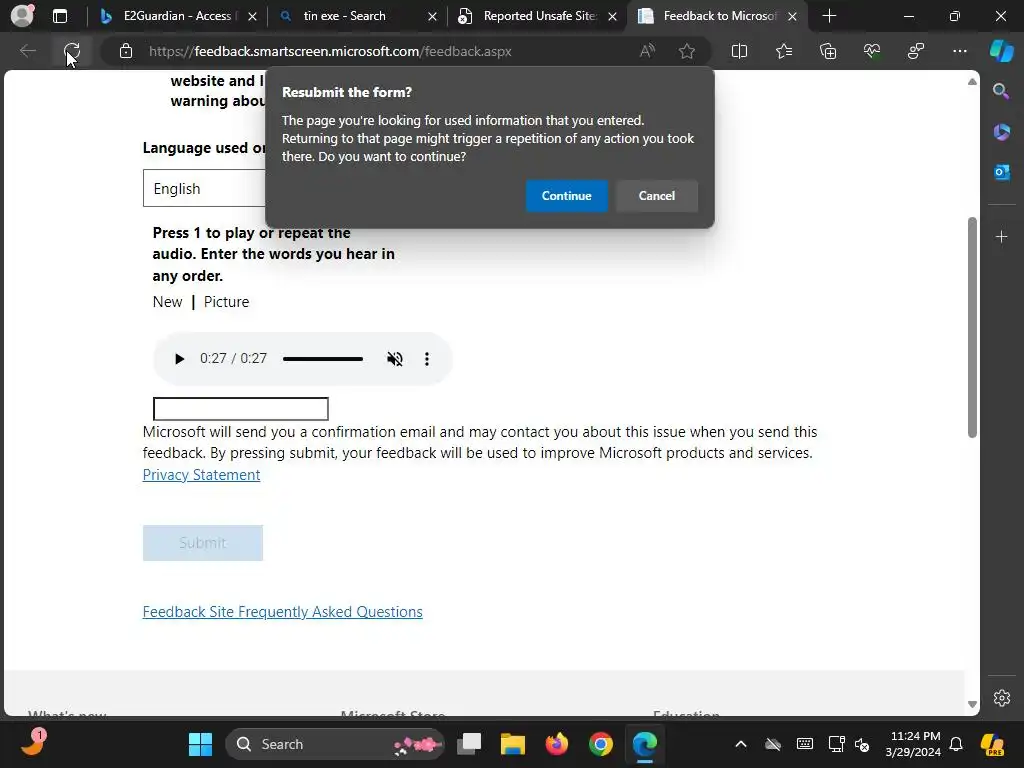Screen dimensions: 1024x768
Task: Play the audio captcha
Action: click(179, 359)
